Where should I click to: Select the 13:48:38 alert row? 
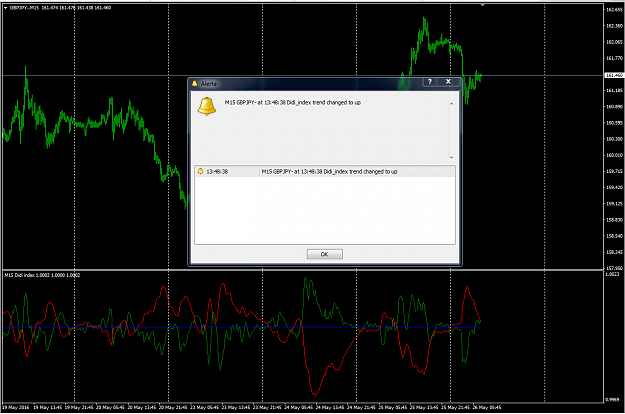(324, 172)
